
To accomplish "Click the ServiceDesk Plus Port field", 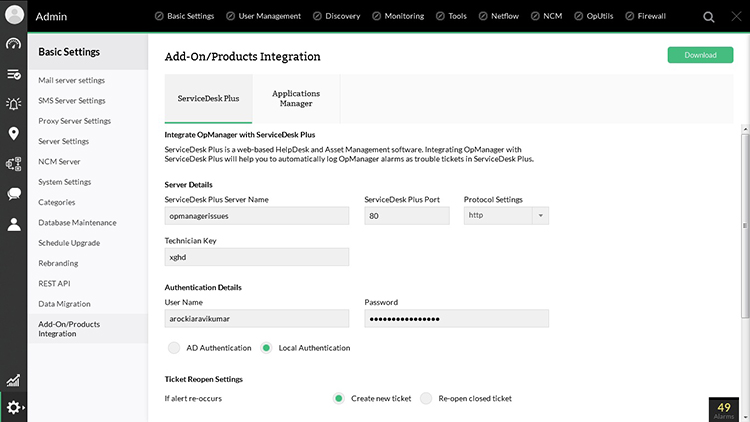I will tap(407, 215).
